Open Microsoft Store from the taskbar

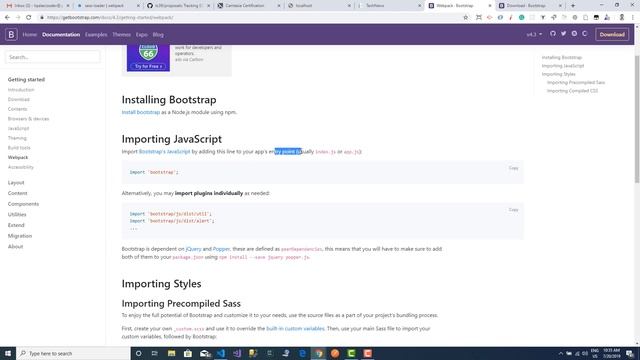(x=188, y=353)
